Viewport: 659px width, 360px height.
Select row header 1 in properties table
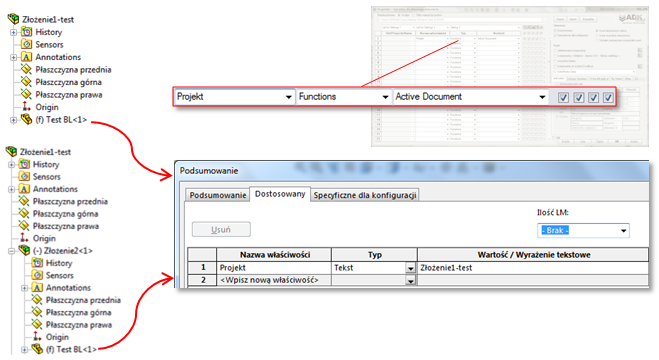tap(202, 268)
